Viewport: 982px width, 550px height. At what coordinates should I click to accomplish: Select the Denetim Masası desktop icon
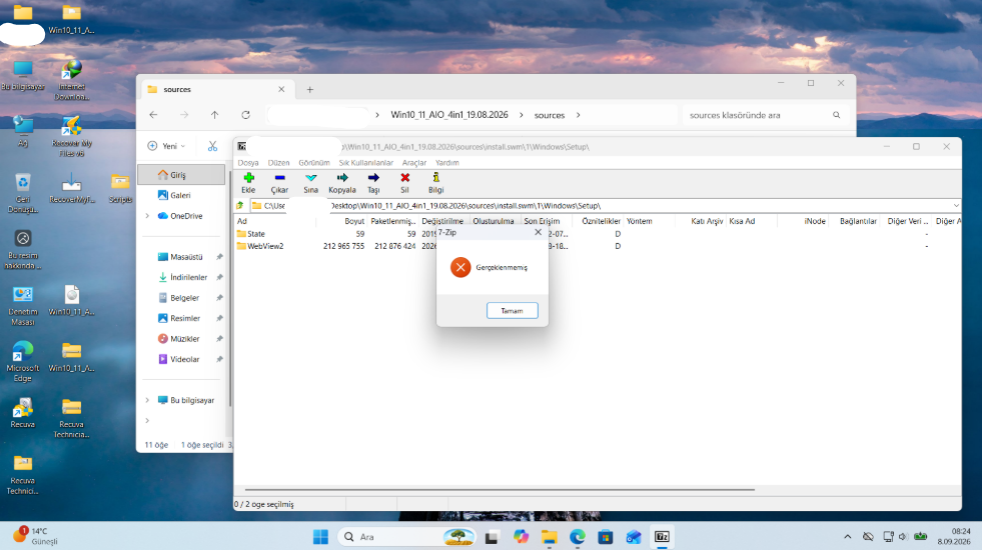[x=23, y=306]
